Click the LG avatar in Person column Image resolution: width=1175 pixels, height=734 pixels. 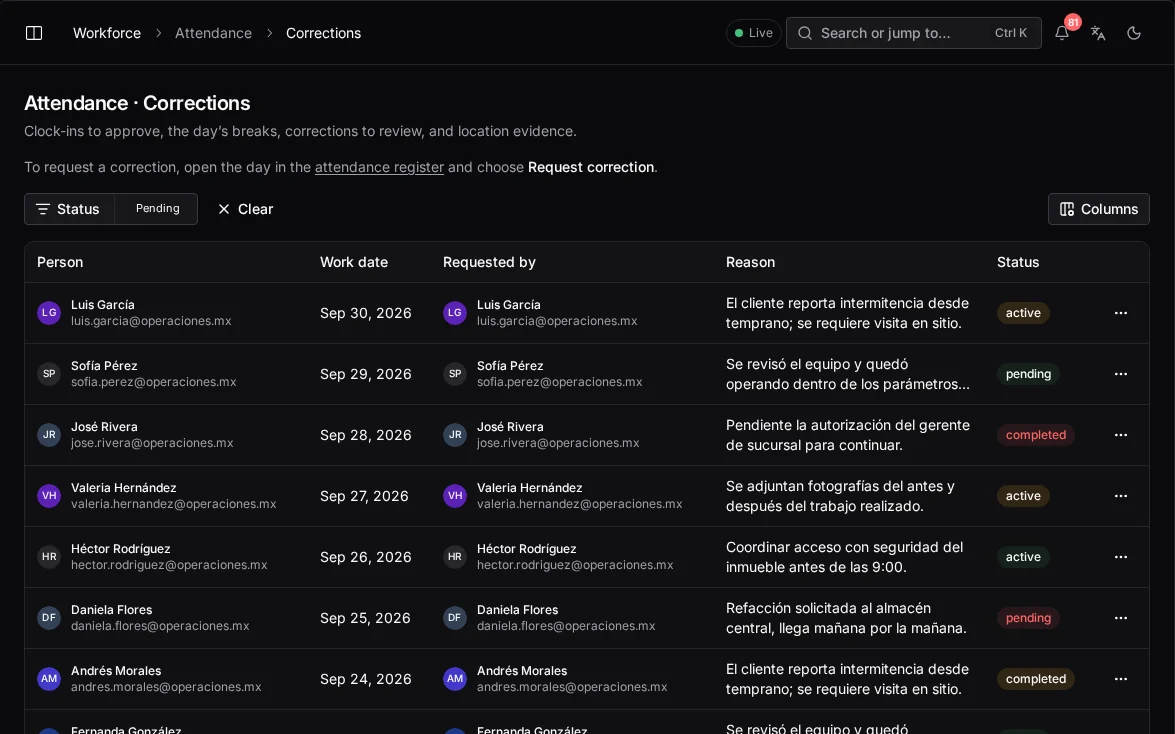(49, 313)
